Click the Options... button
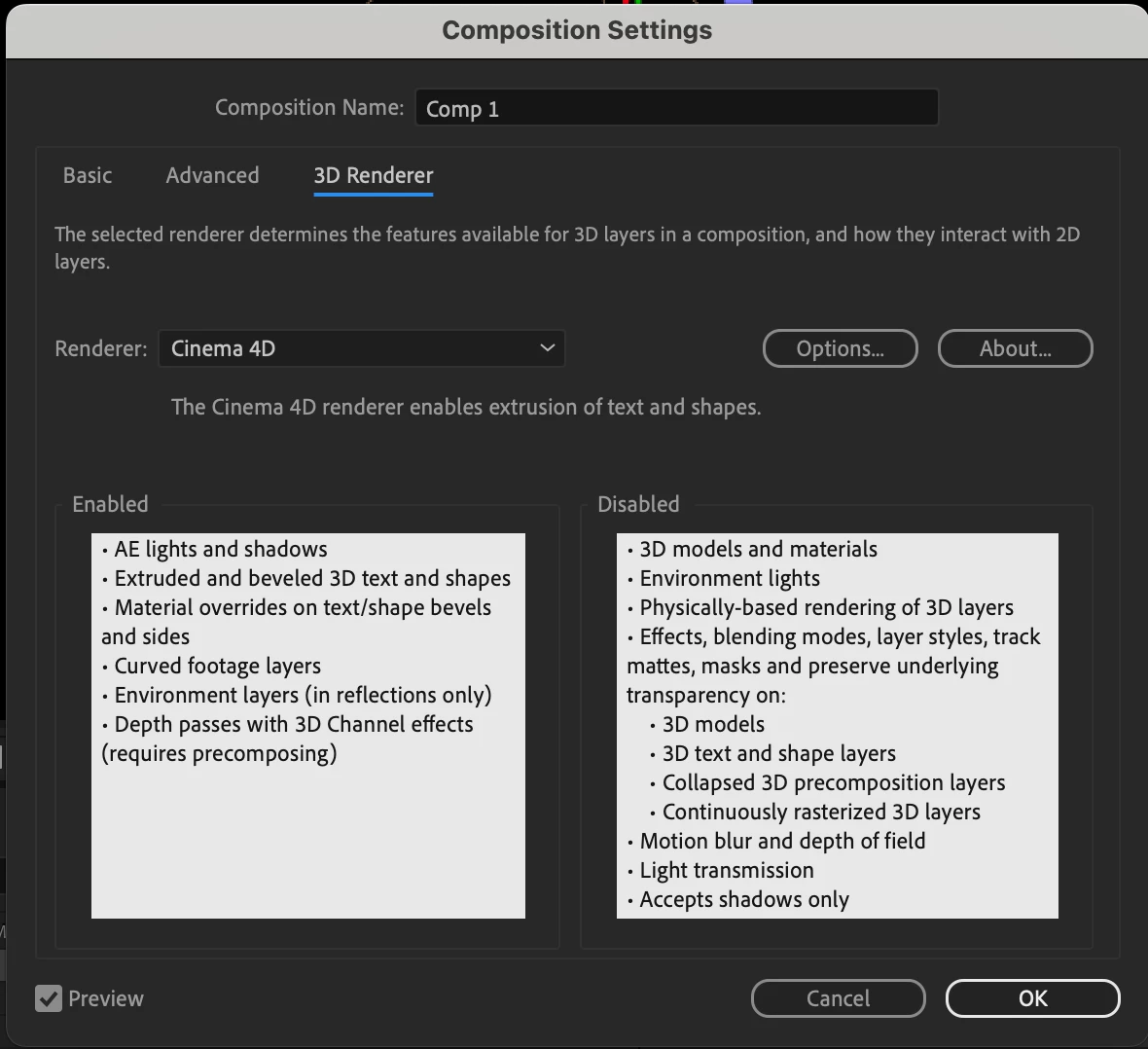This screenshot has width=1148, height=1049. (x=840, y=348)
